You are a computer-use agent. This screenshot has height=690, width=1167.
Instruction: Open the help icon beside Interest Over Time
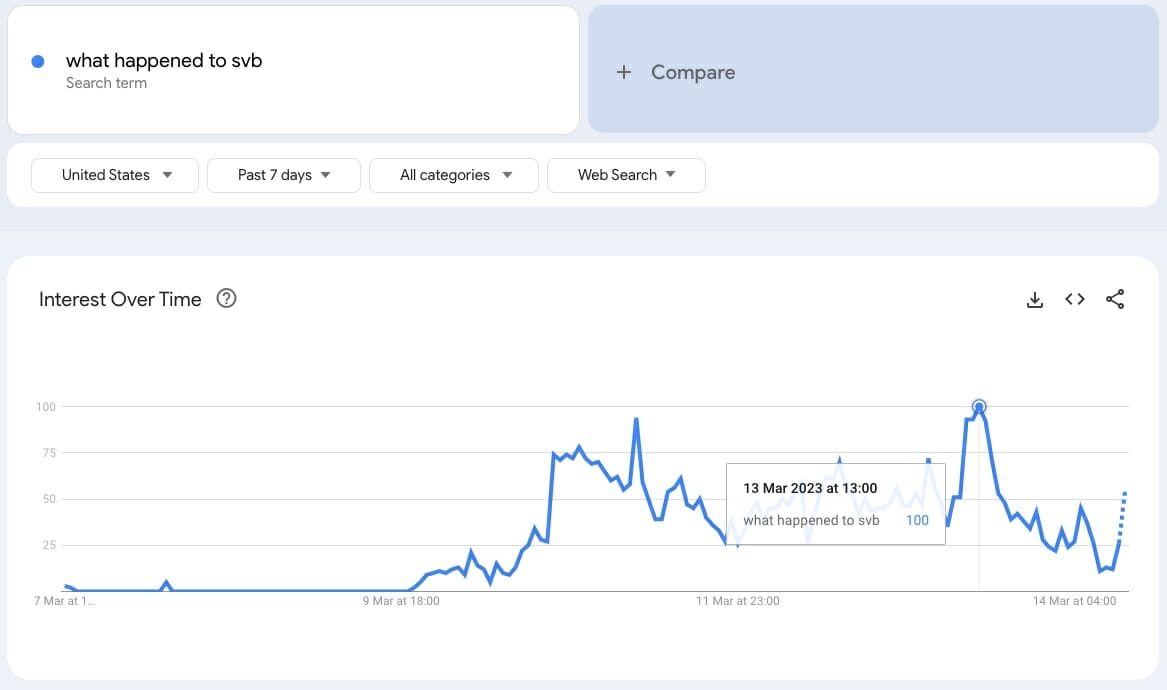tap(227, 299)
